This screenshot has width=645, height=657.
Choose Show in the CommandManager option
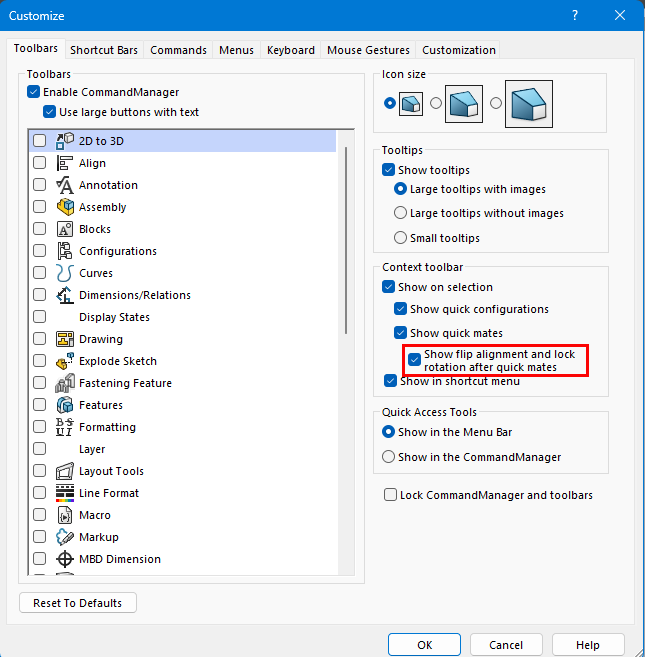tap(389, 457)
